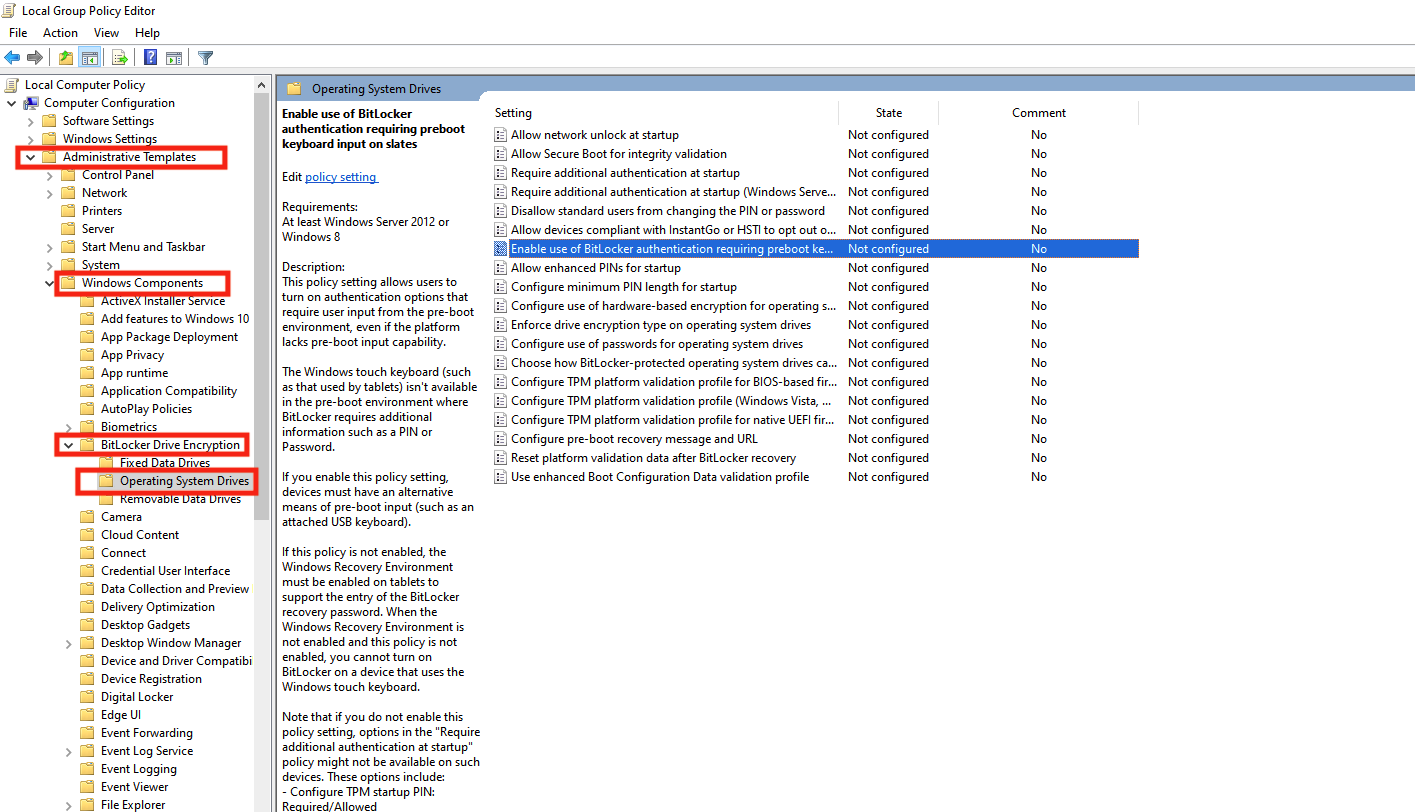This screenshot has height=812, width=1415.
Task: Open Help via the blue question mark icon
Action: click(x=150, y=57)
